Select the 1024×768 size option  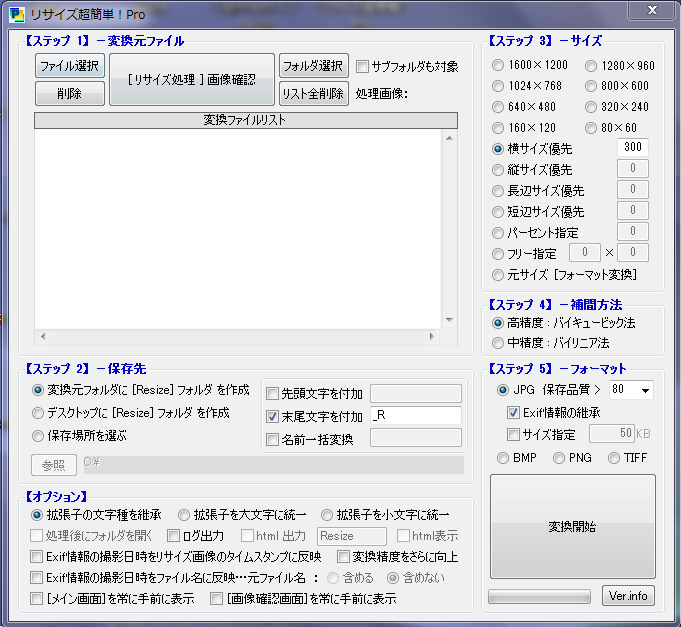point(498,86)
